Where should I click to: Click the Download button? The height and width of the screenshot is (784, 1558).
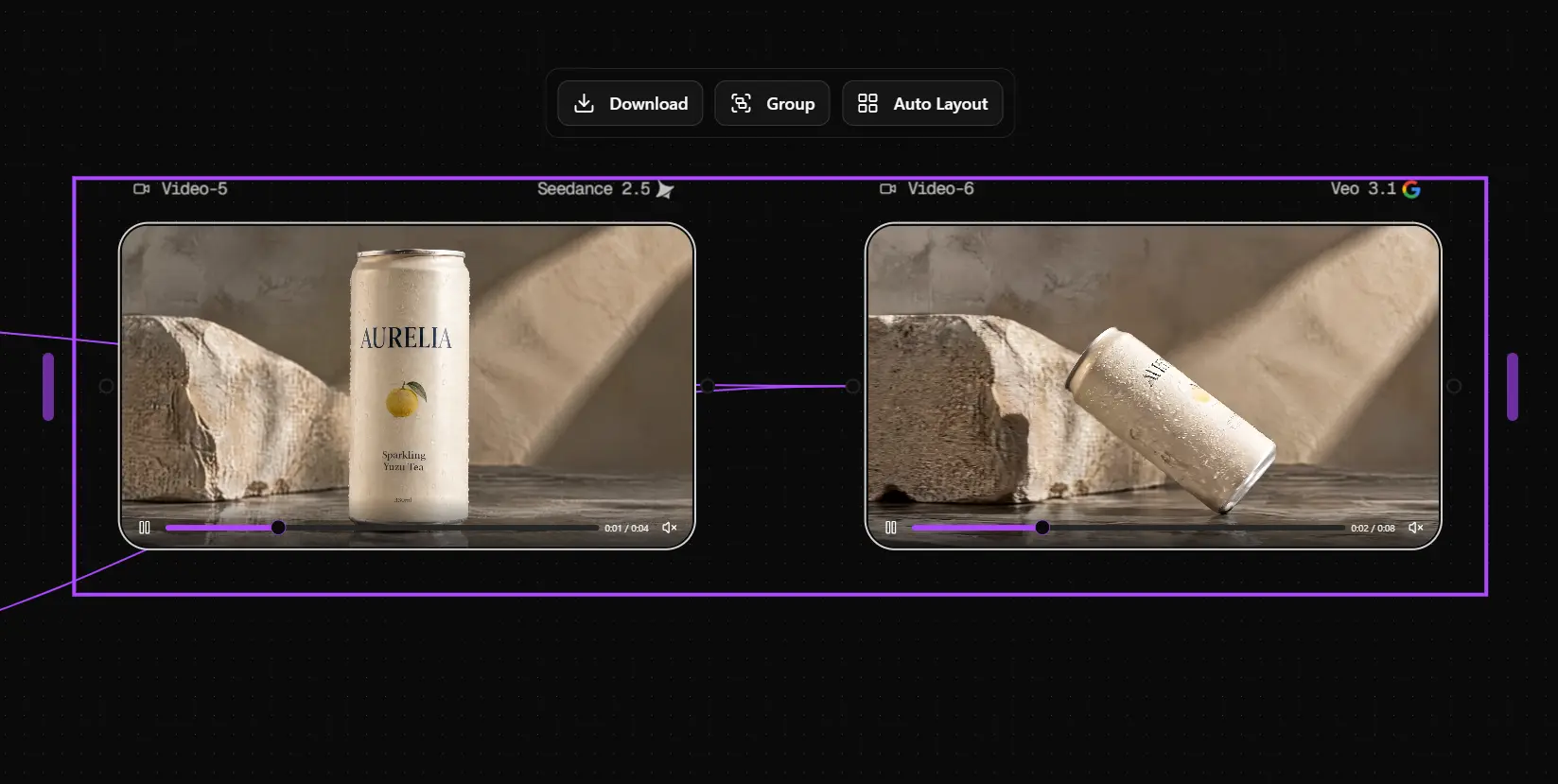pyautogui.click(x=630, y=103)
